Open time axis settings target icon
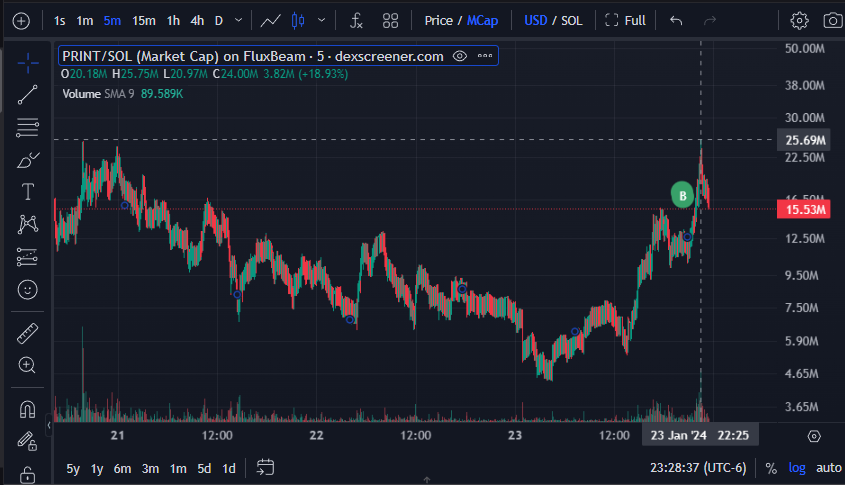Screen dimensions: 845x485 [x=814, y=436]
